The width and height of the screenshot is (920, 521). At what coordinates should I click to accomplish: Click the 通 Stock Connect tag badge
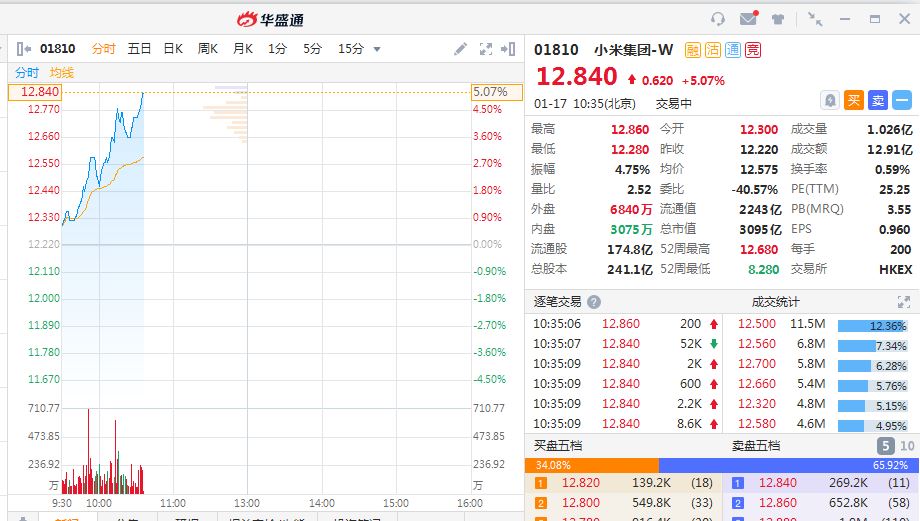pyautogui.click(x=733, y=50)
